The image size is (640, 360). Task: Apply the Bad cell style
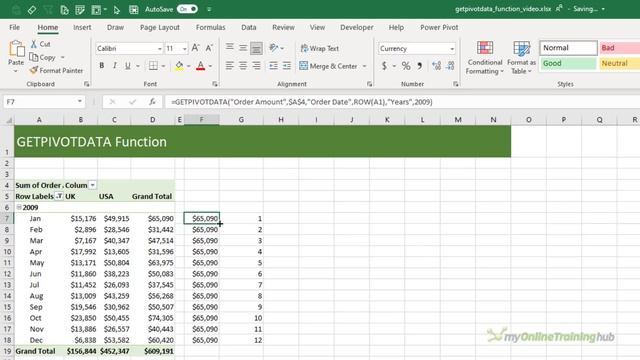pyautogui.click(x=620, y=48)
